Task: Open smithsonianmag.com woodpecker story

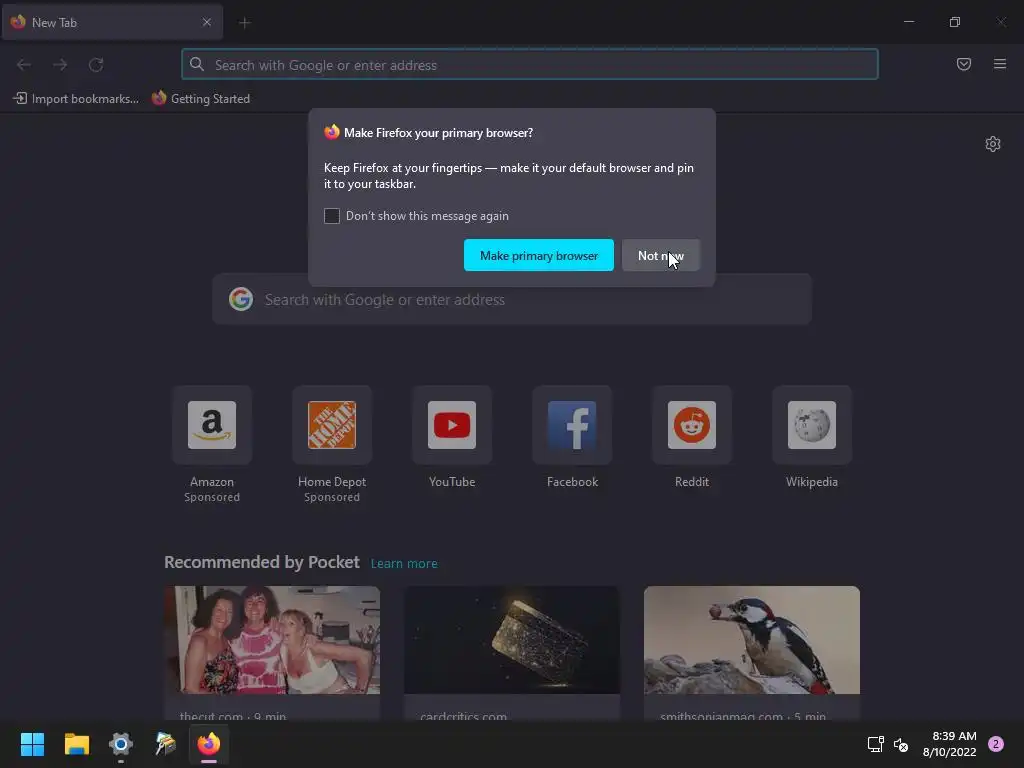Action: [752, 640]
